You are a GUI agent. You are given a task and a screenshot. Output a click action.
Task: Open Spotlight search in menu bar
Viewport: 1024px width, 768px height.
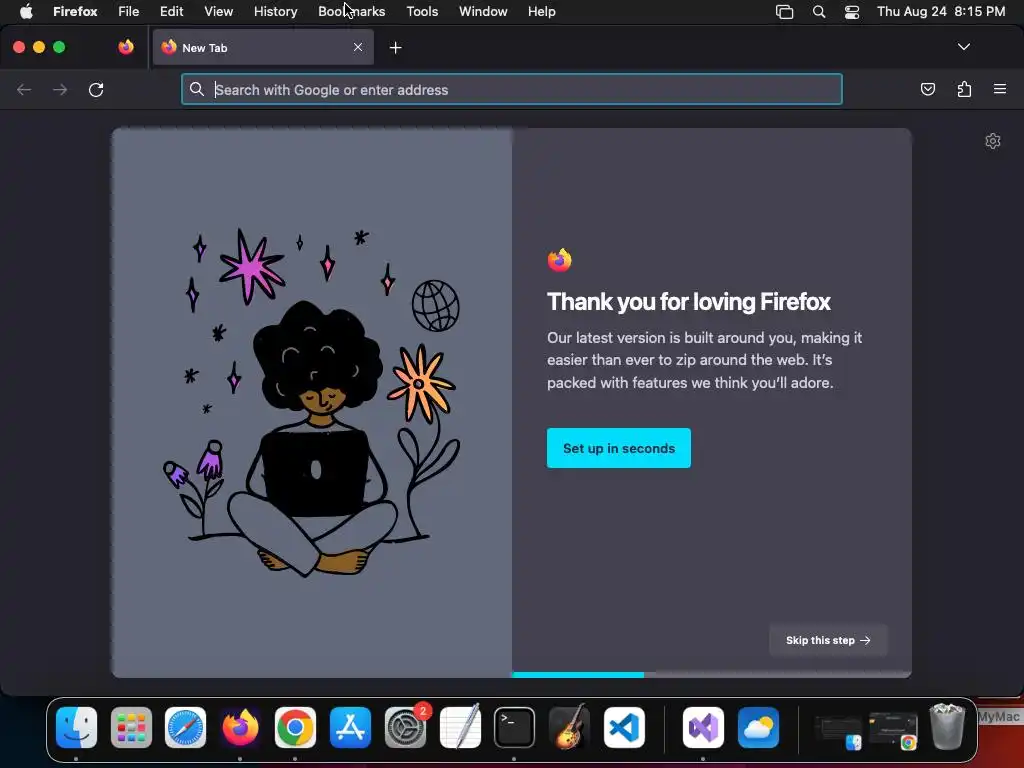click(819, 12)
